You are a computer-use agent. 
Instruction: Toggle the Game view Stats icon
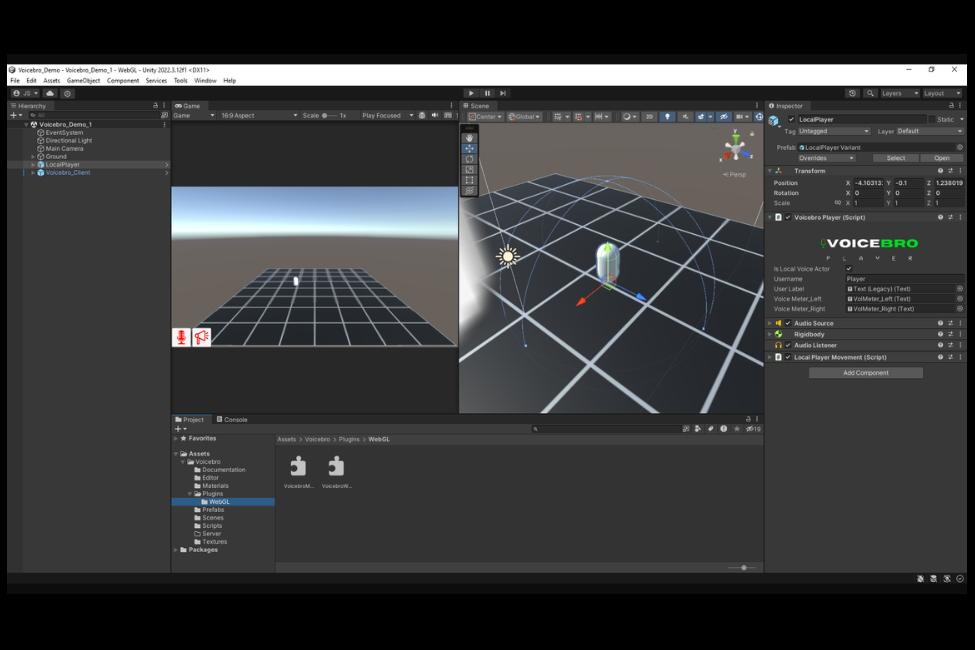point(448,116)
